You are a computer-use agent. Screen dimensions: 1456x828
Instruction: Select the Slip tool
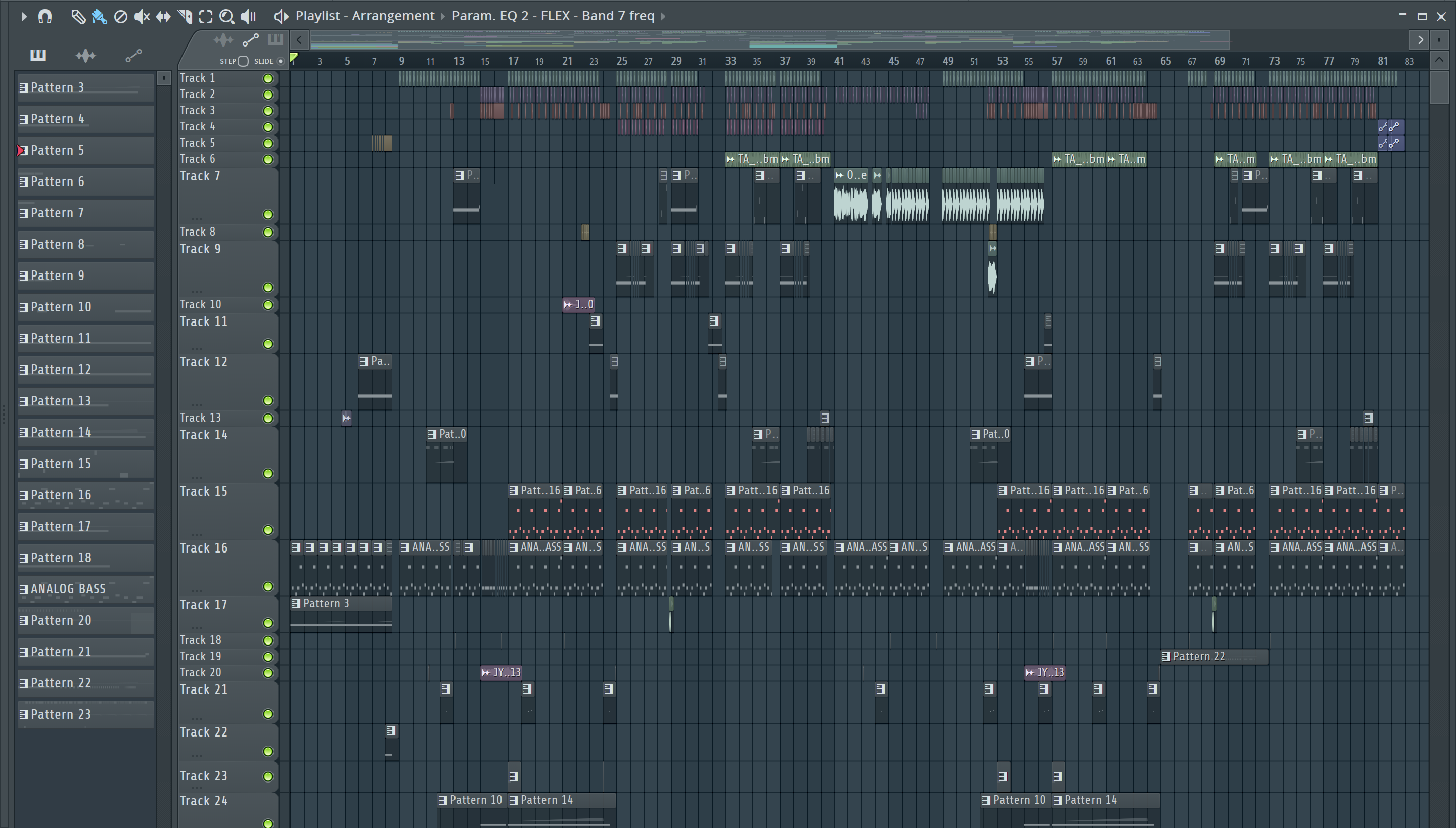(x=163, y=17)
